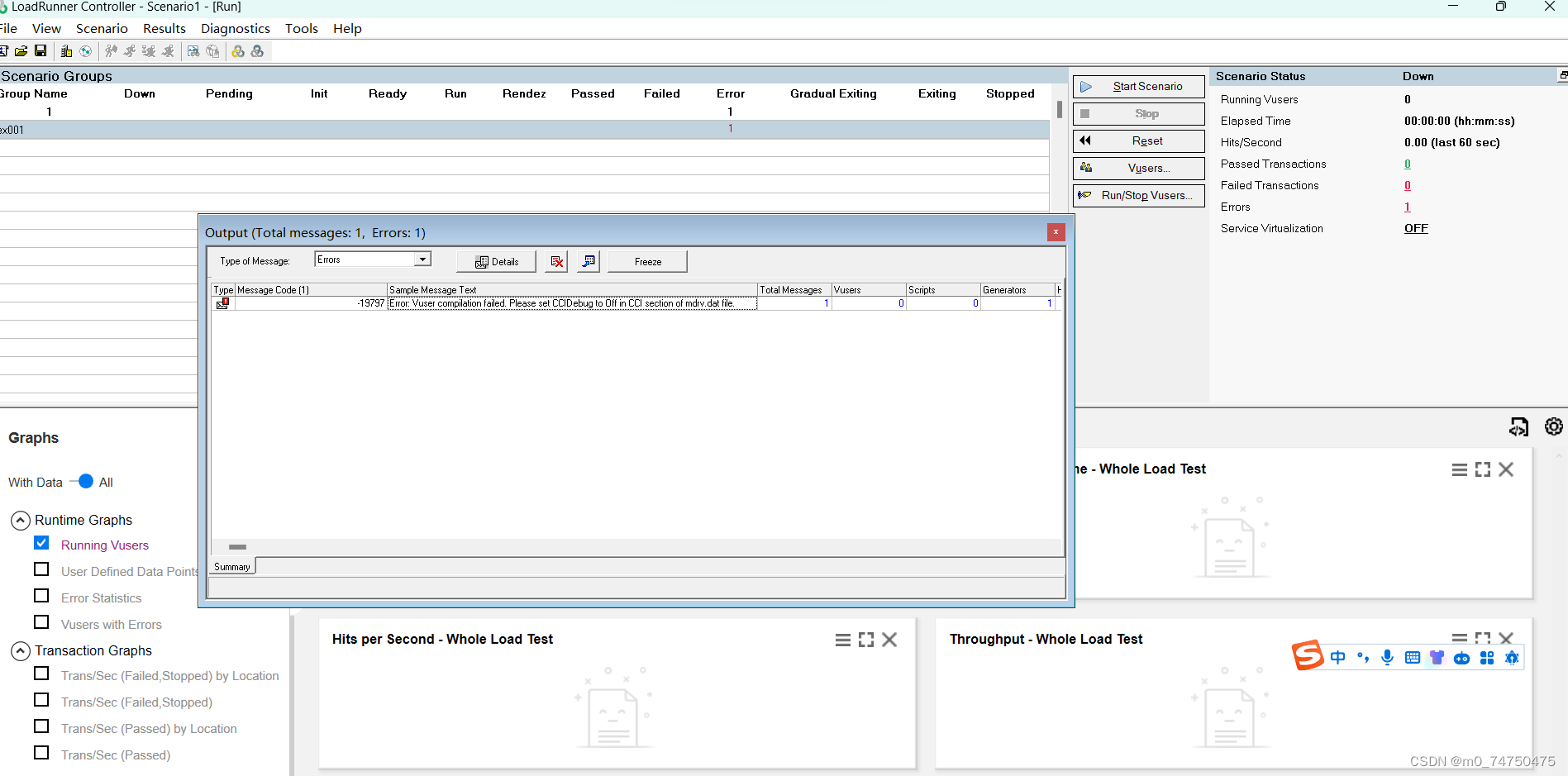Viewport: 1568px width, 776px height.
Task: Open the Throughput graph options hamburger menu
Action: click(x=1458, y=638)
